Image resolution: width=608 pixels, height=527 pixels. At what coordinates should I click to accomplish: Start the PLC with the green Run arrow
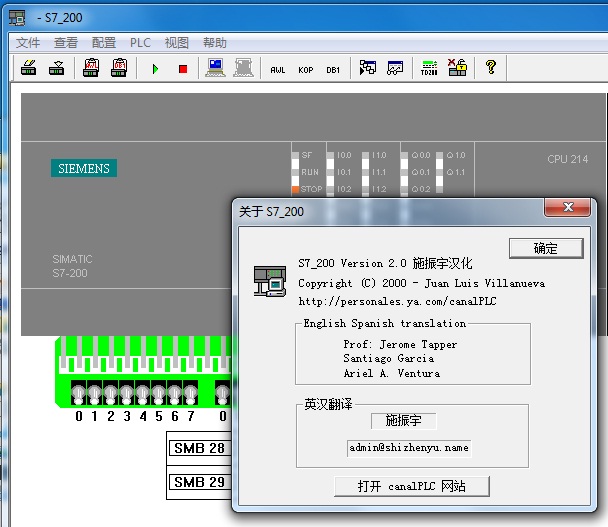[155, 69]
